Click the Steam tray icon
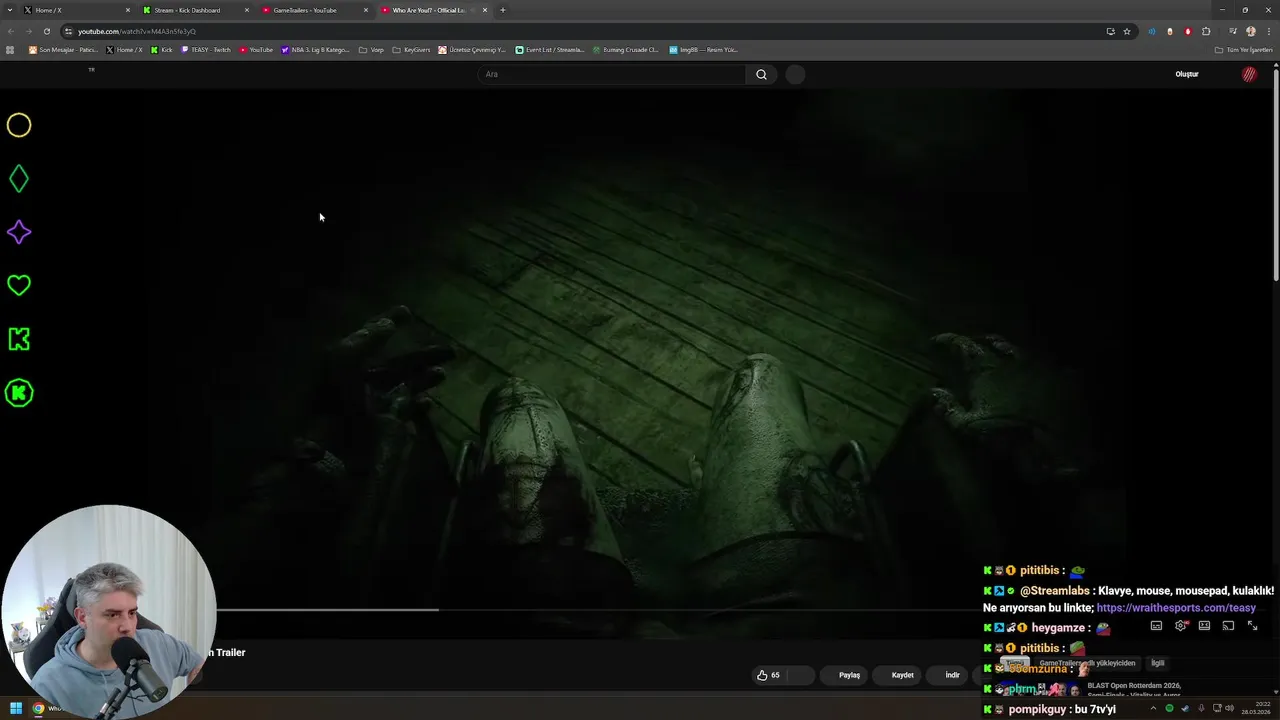This screenshot has width=1280, height=720. tap(1185, 708)
